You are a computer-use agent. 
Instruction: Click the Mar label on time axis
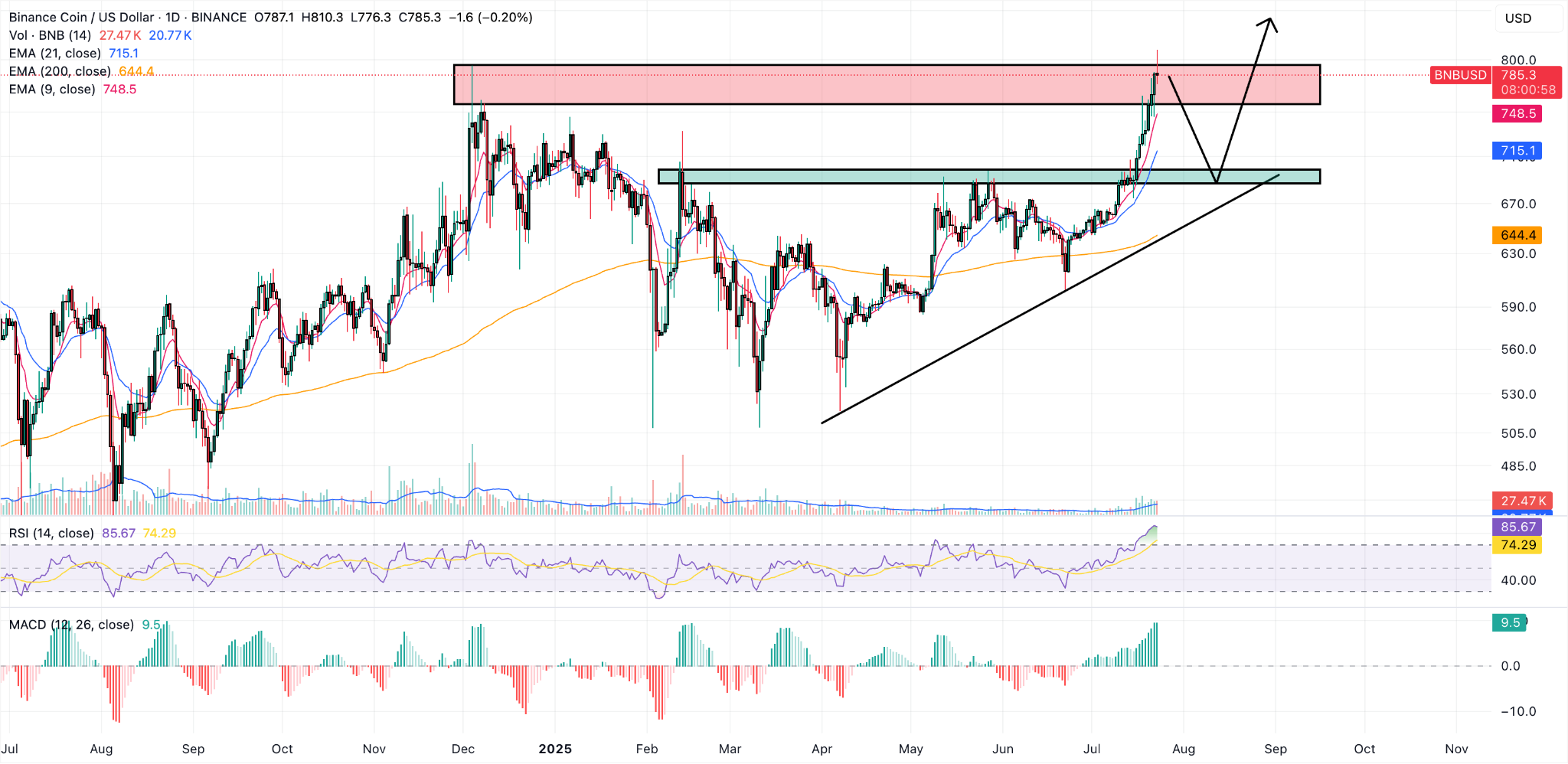pos(730,749)
